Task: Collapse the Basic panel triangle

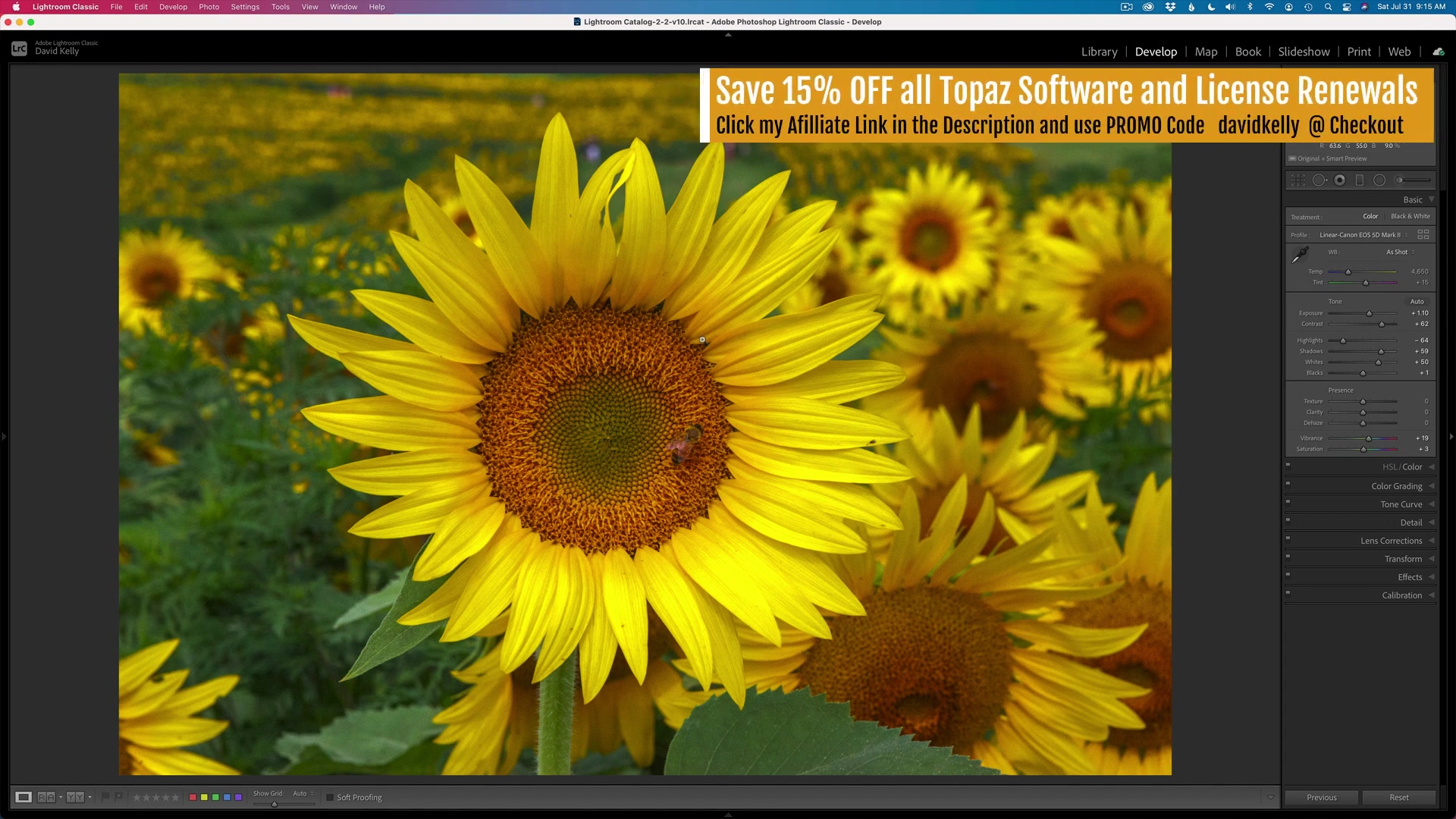Action: pos(1432,199)
